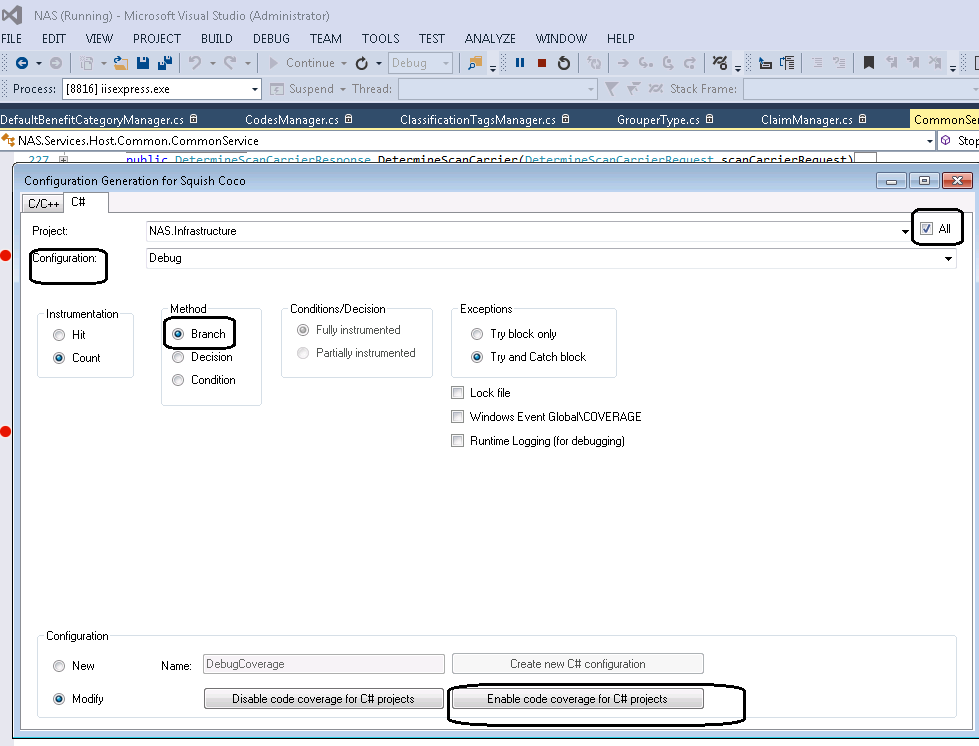The height and width of the screenshot is (746, 979).
Task: Toggle the All projects checkbox
Action: tap(926, 229)
